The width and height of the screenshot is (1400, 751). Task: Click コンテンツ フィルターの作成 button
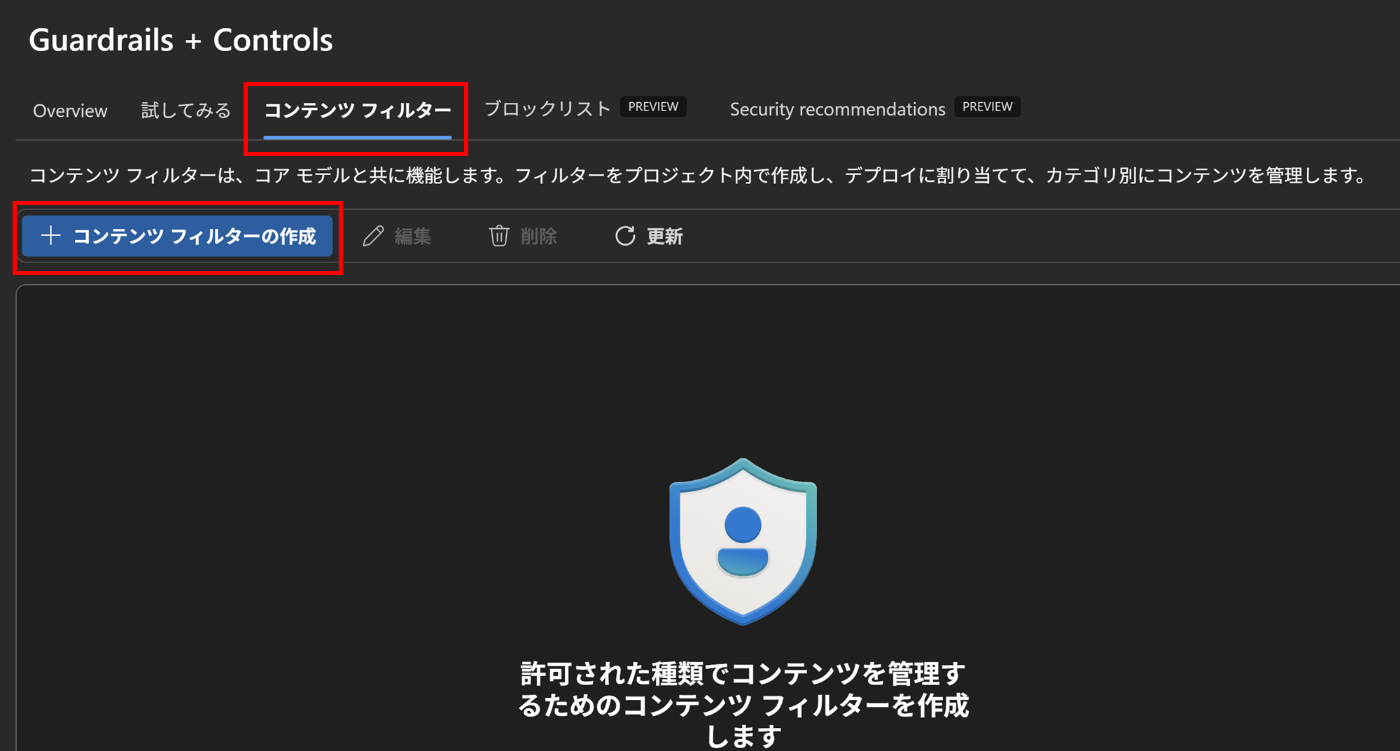177,236
